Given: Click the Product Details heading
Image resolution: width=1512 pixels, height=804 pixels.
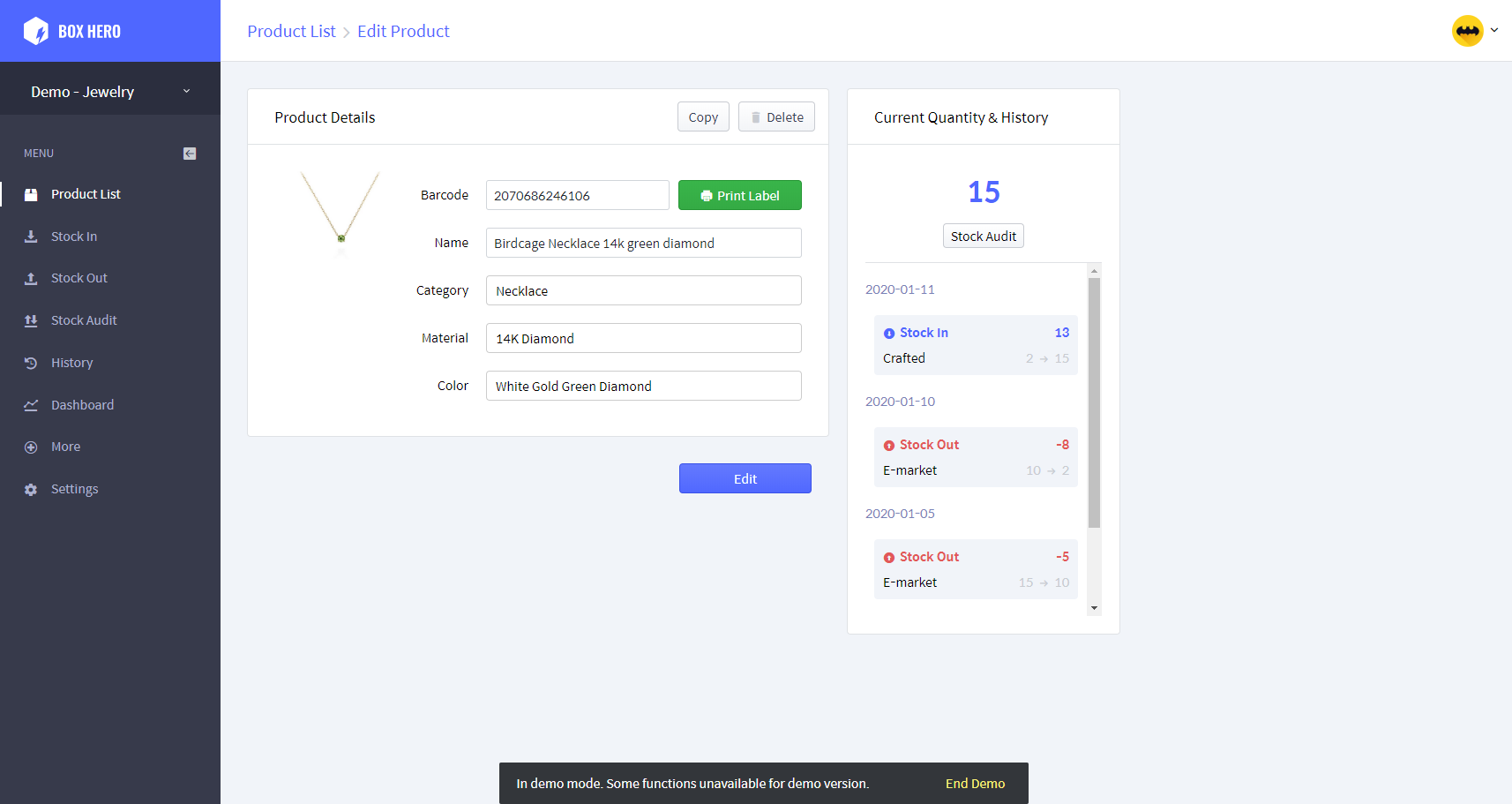Looking at the screenshot, I should (x=325, y=117).
